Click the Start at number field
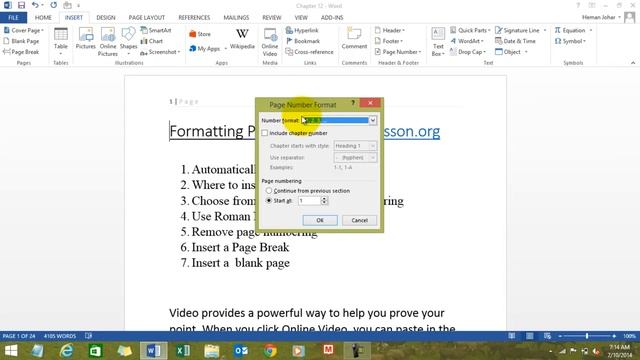640x360 pixels. [309, 201]
